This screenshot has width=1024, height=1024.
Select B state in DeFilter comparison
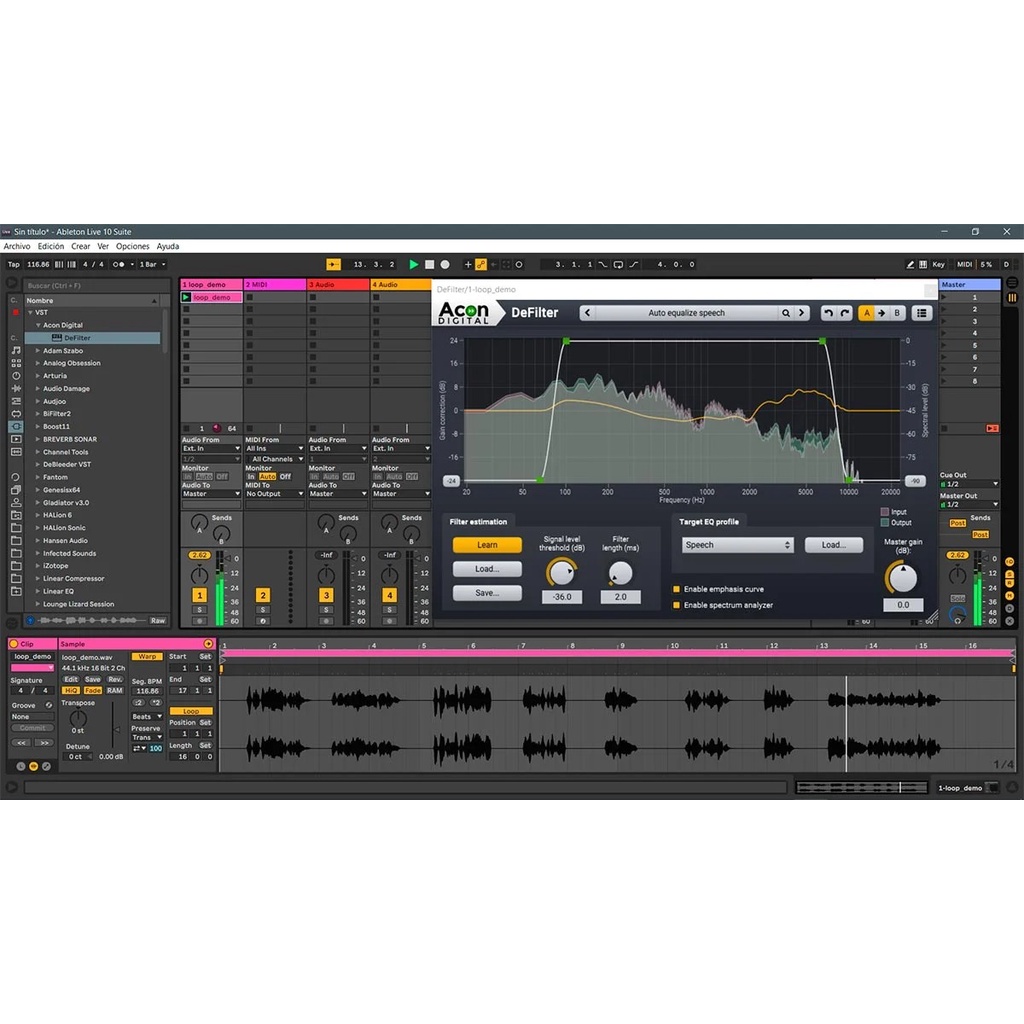click(x=897, y=313)
